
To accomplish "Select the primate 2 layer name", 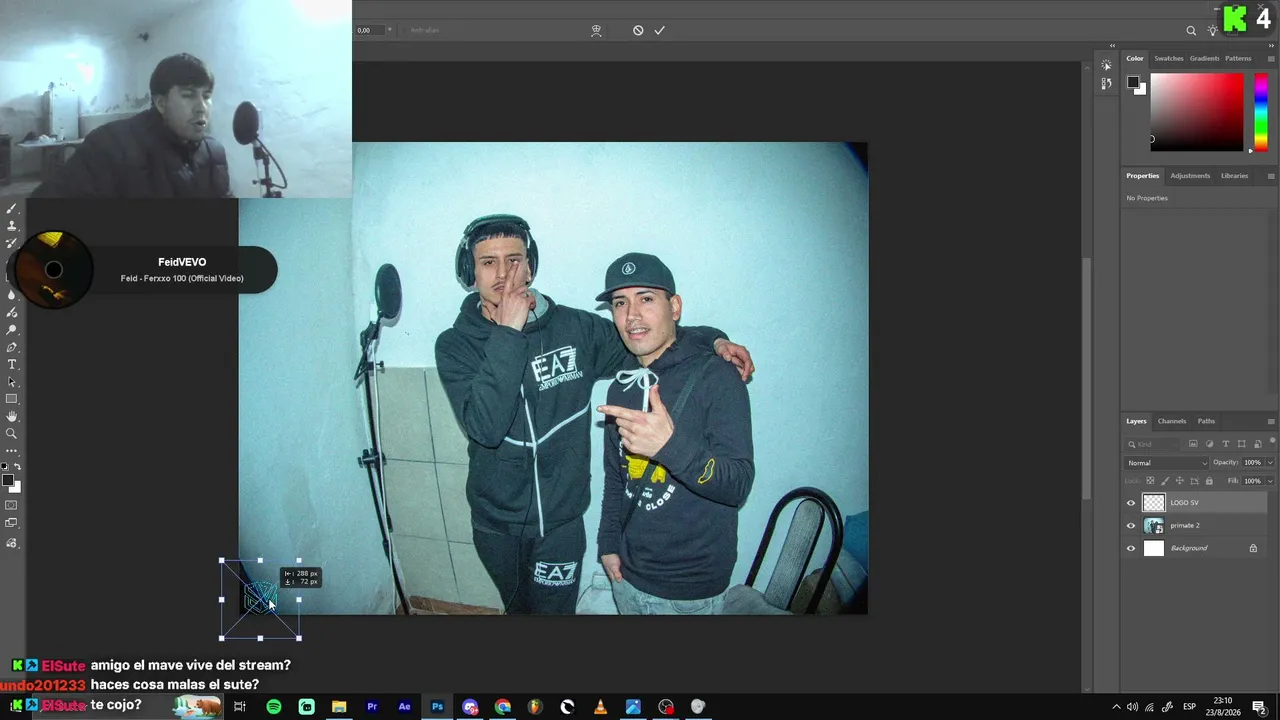I will pyautogui.click(x=1185, y=526).
